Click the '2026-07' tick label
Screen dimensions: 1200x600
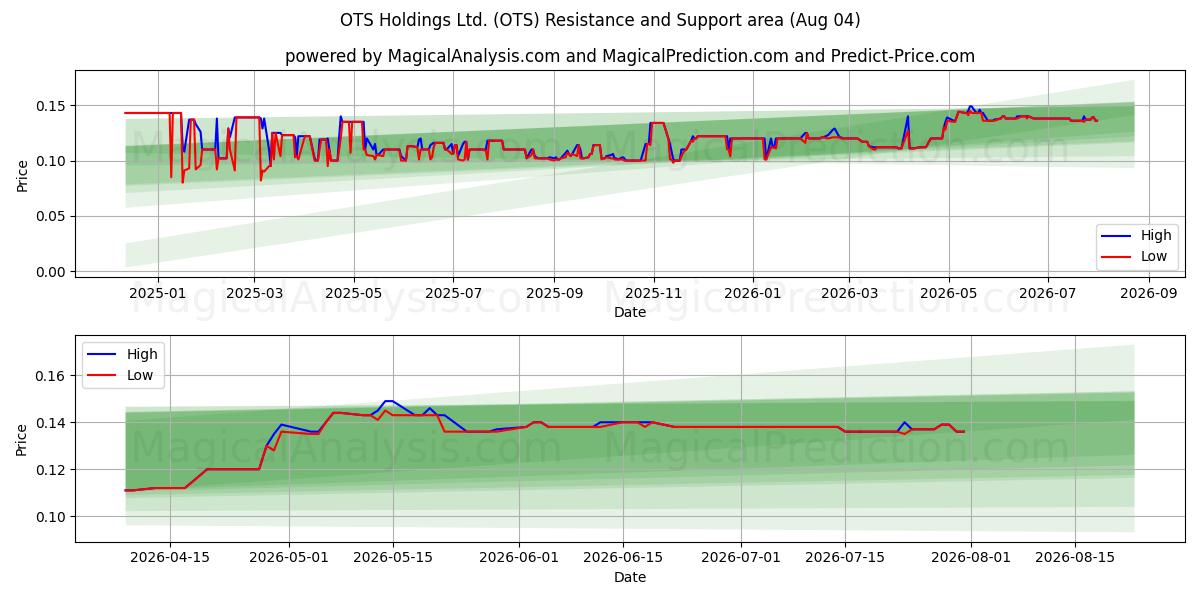1048,293
